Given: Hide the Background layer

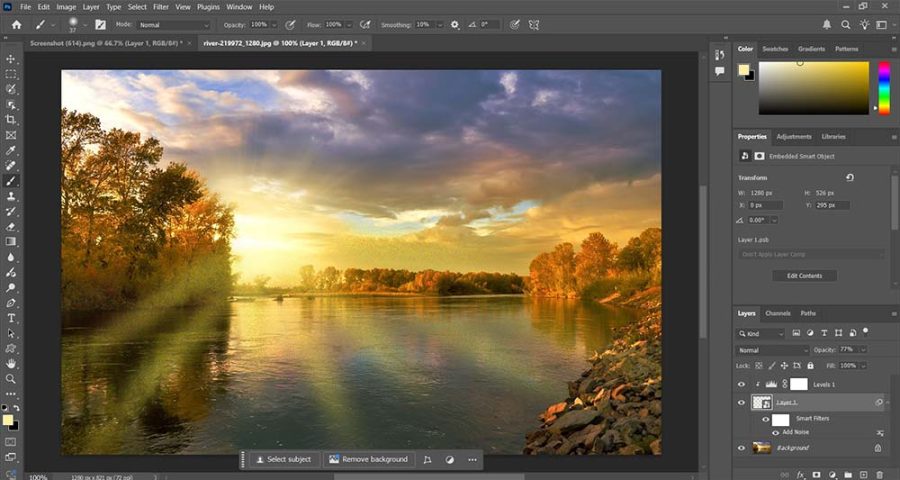Looking at the screenshot, I should click(x=741, y=448).
